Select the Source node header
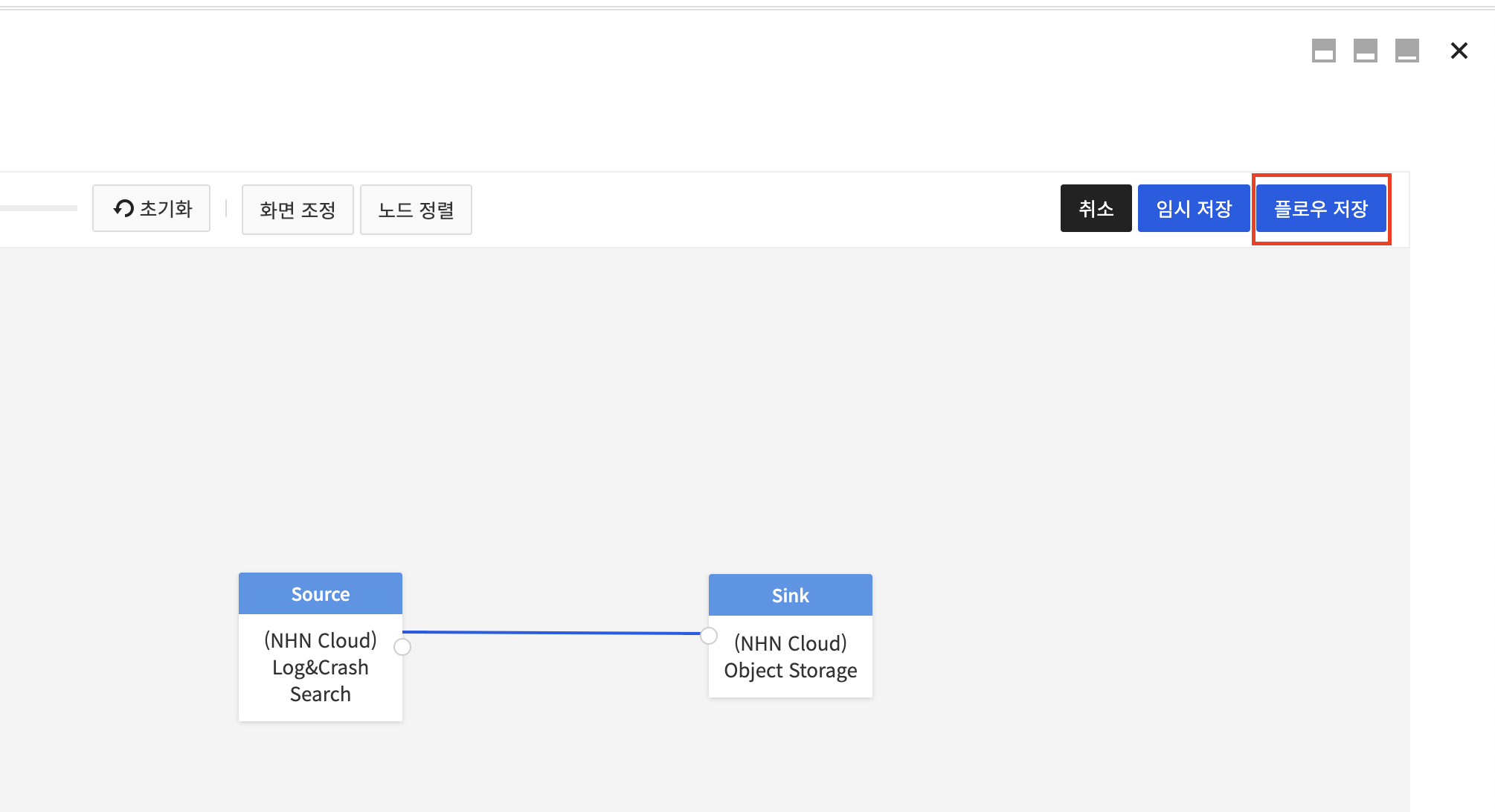Screen dimensions: 1495x812 pos(320,593)
